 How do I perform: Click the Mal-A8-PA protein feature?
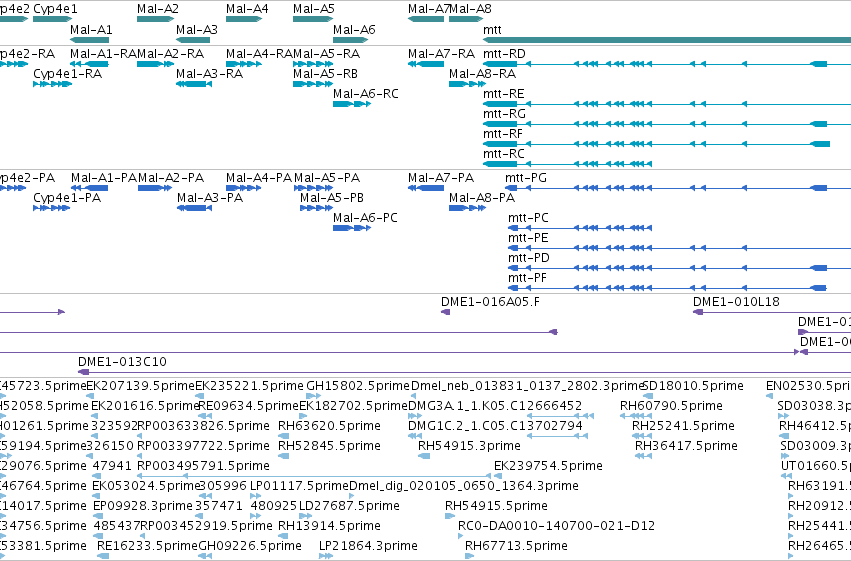[x=467, y=208]
